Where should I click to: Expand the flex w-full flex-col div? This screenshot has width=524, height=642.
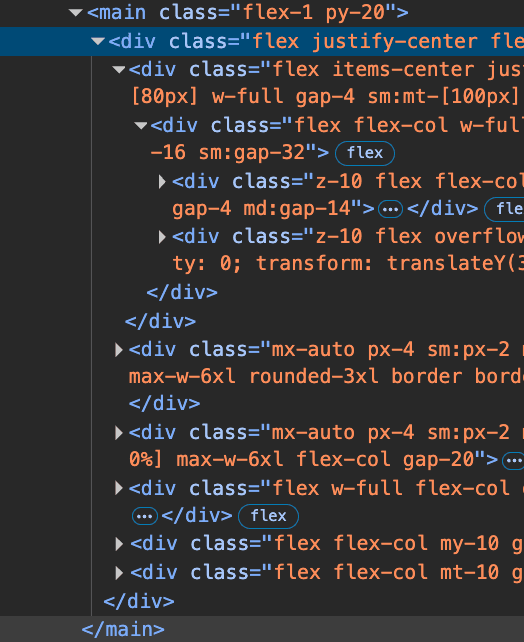119,488
